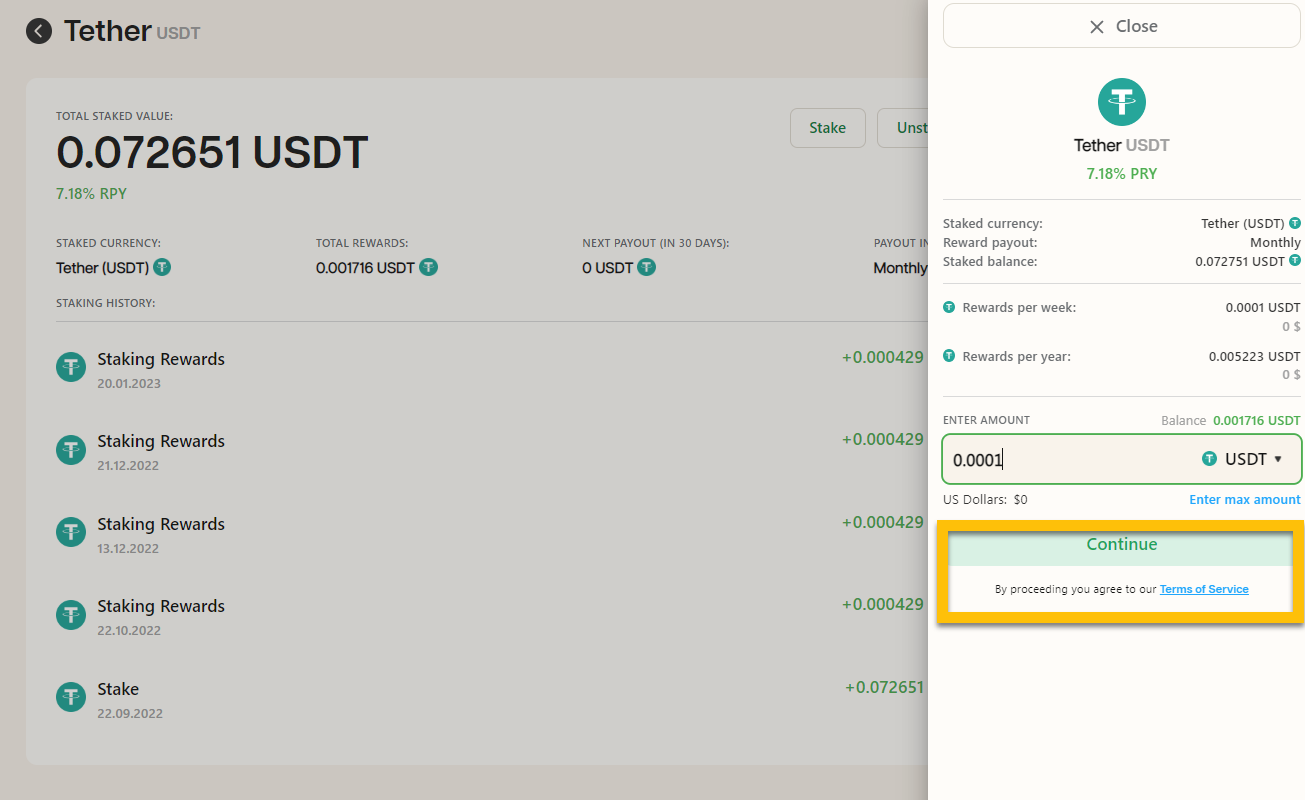Viewport: 1305px width, 800px height.
Task: Select Staking Rewards entry dated 20.01.2023
Action: tap(490, 370)
